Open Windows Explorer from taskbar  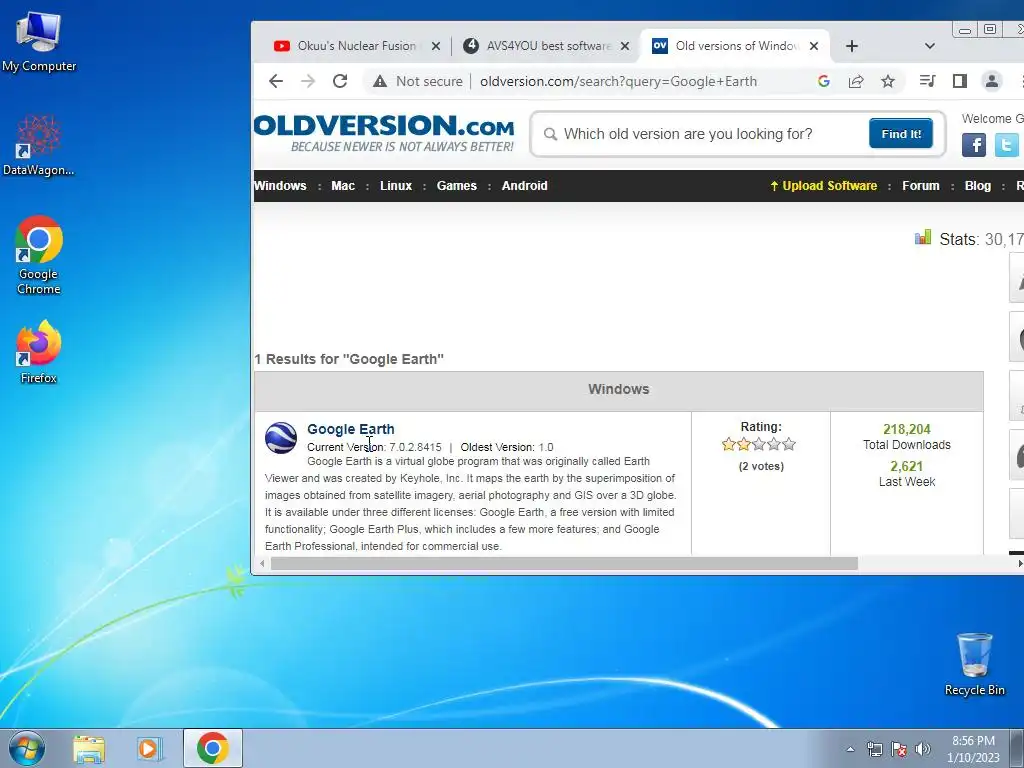point(89,748)
